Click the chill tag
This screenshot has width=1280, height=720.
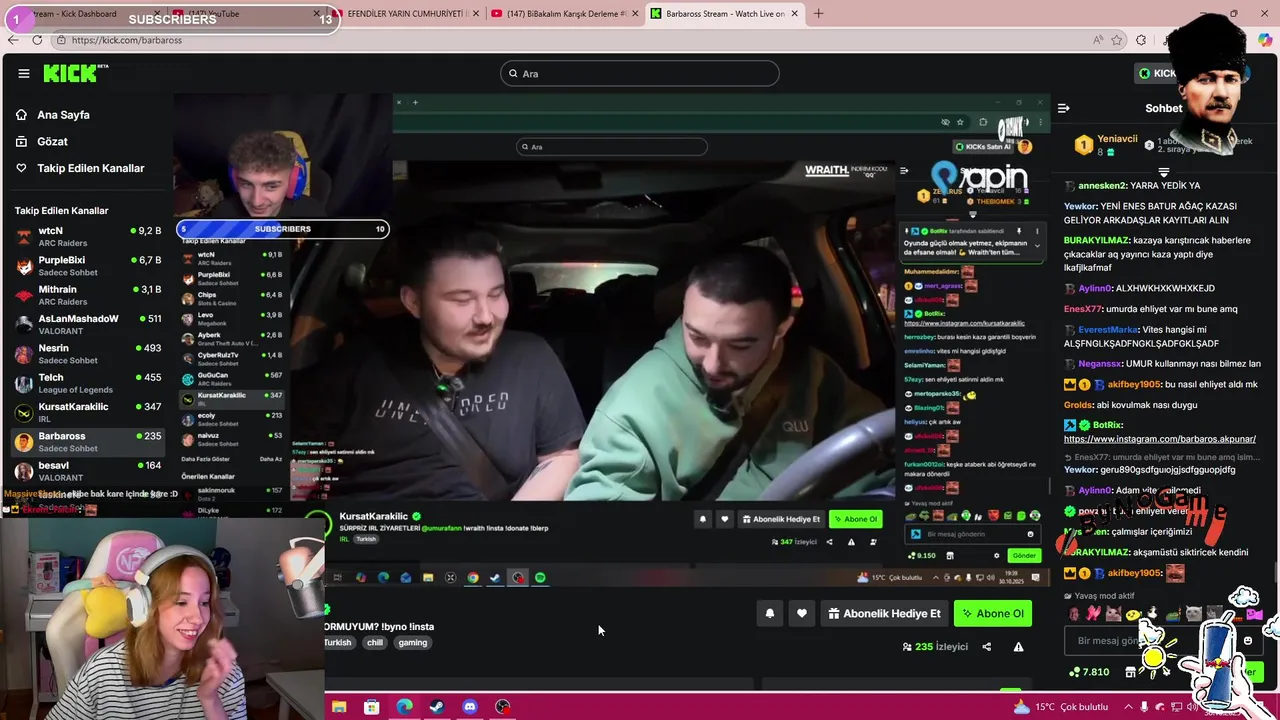click(375, 643)
